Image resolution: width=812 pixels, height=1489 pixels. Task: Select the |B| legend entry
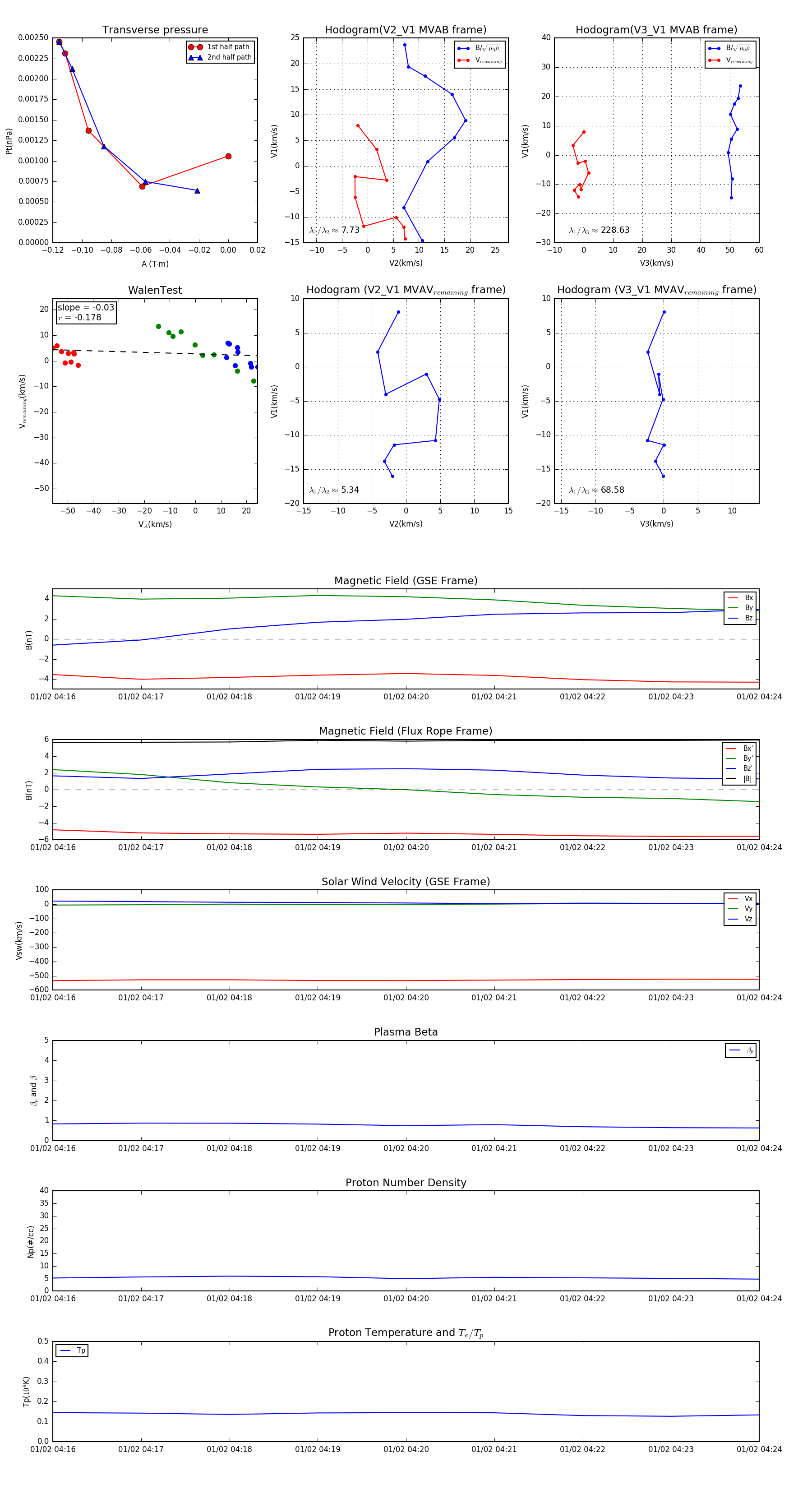740,779
